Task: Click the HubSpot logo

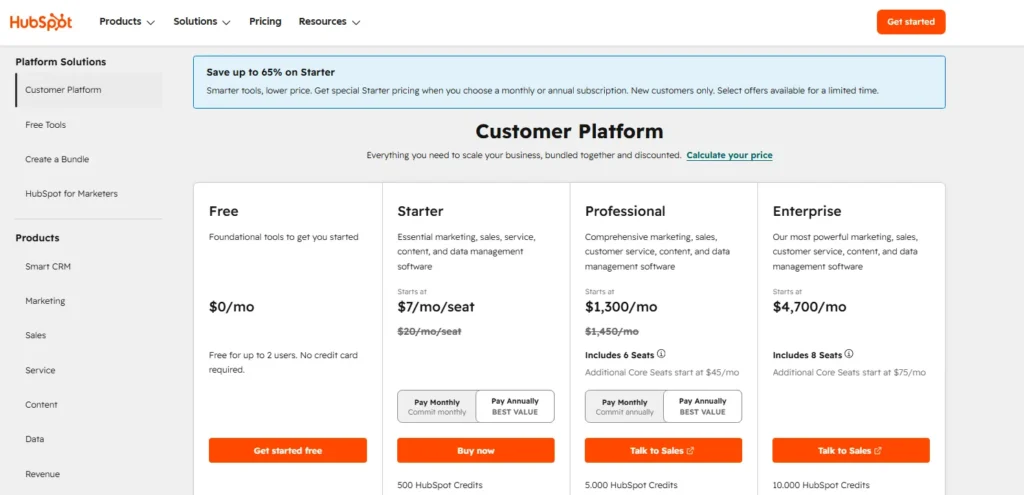Action: (x=40, y=22)
